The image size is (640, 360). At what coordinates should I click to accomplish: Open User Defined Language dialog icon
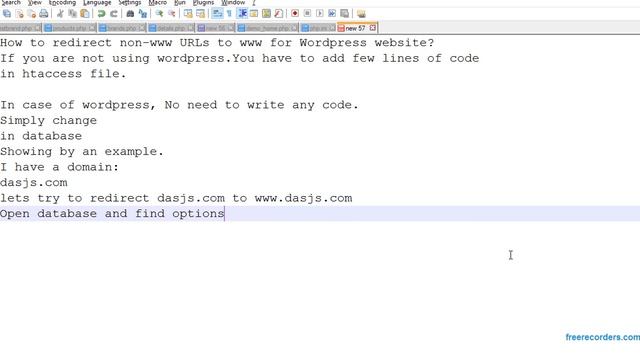coord(254,14)
